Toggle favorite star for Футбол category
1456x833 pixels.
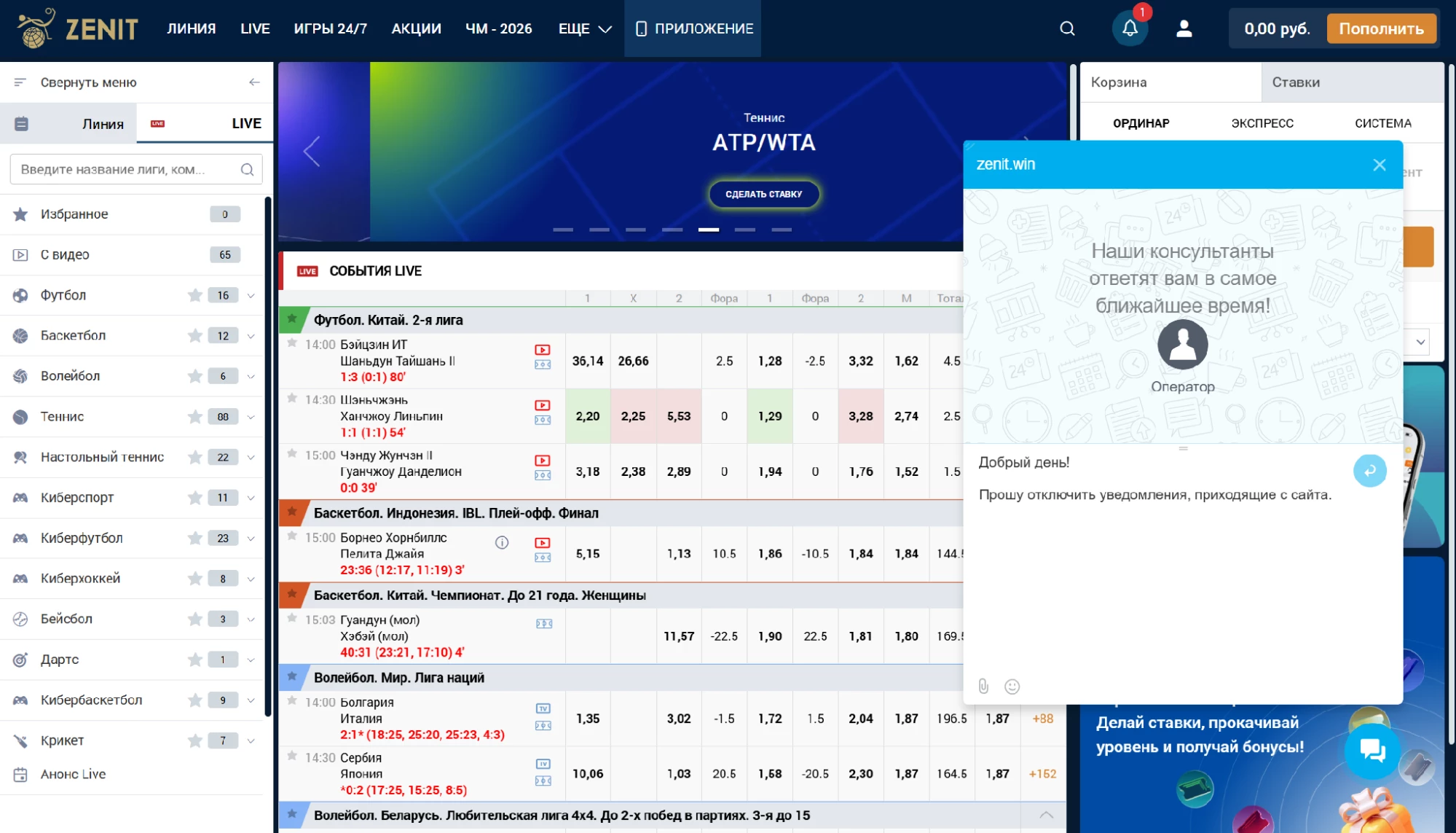194,295
